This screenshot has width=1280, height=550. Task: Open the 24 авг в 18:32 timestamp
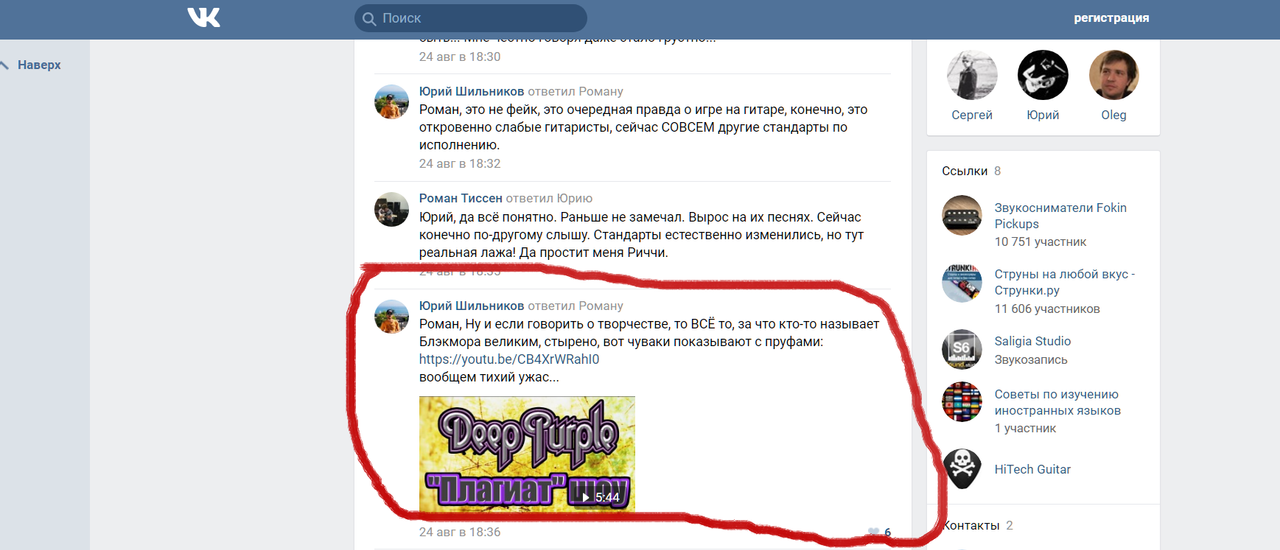coord(460,163)
